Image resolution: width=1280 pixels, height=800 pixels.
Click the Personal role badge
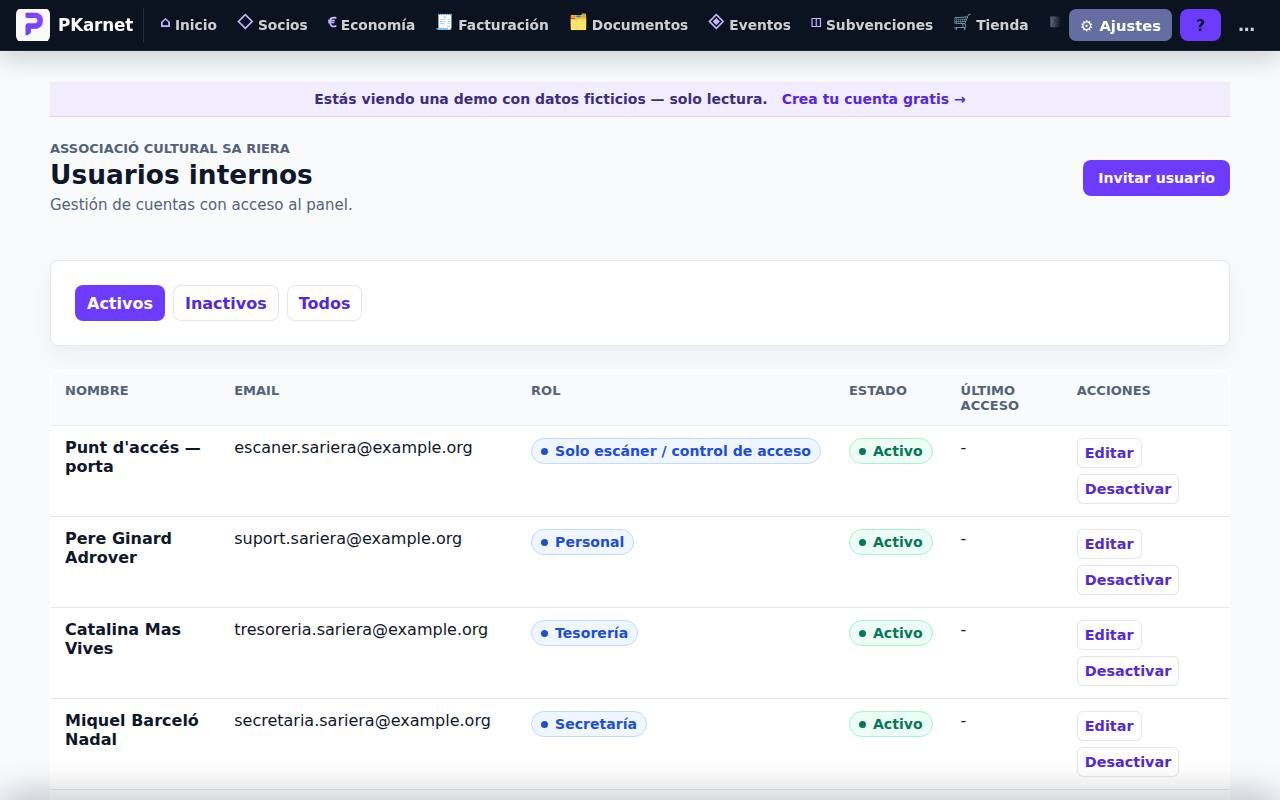click(582, 542)
